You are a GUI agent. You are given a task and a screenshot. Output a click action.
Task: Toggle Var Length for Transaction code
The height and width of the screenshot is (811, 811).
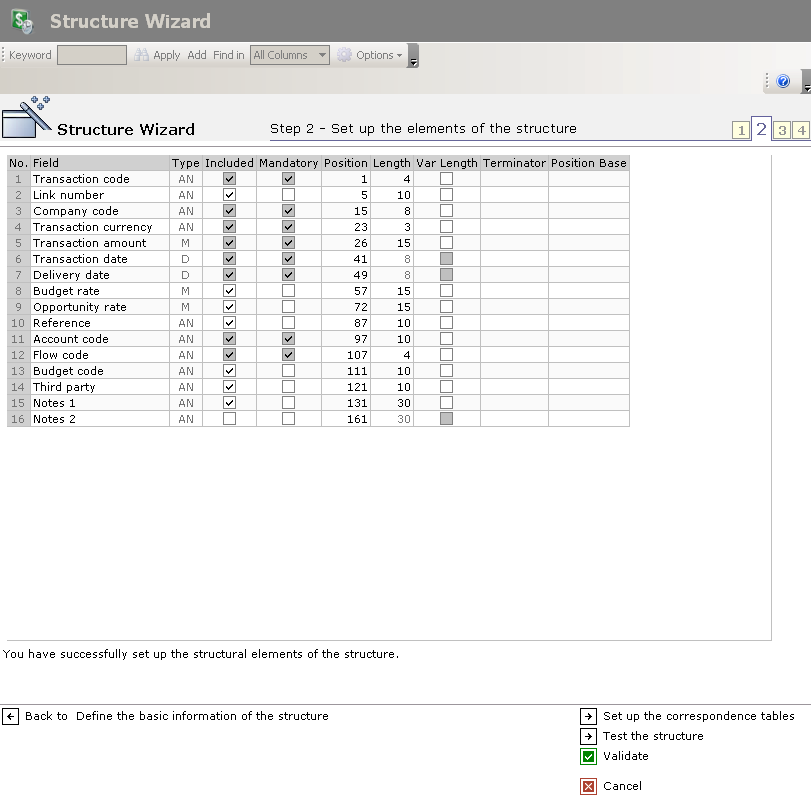coord(446,179)
